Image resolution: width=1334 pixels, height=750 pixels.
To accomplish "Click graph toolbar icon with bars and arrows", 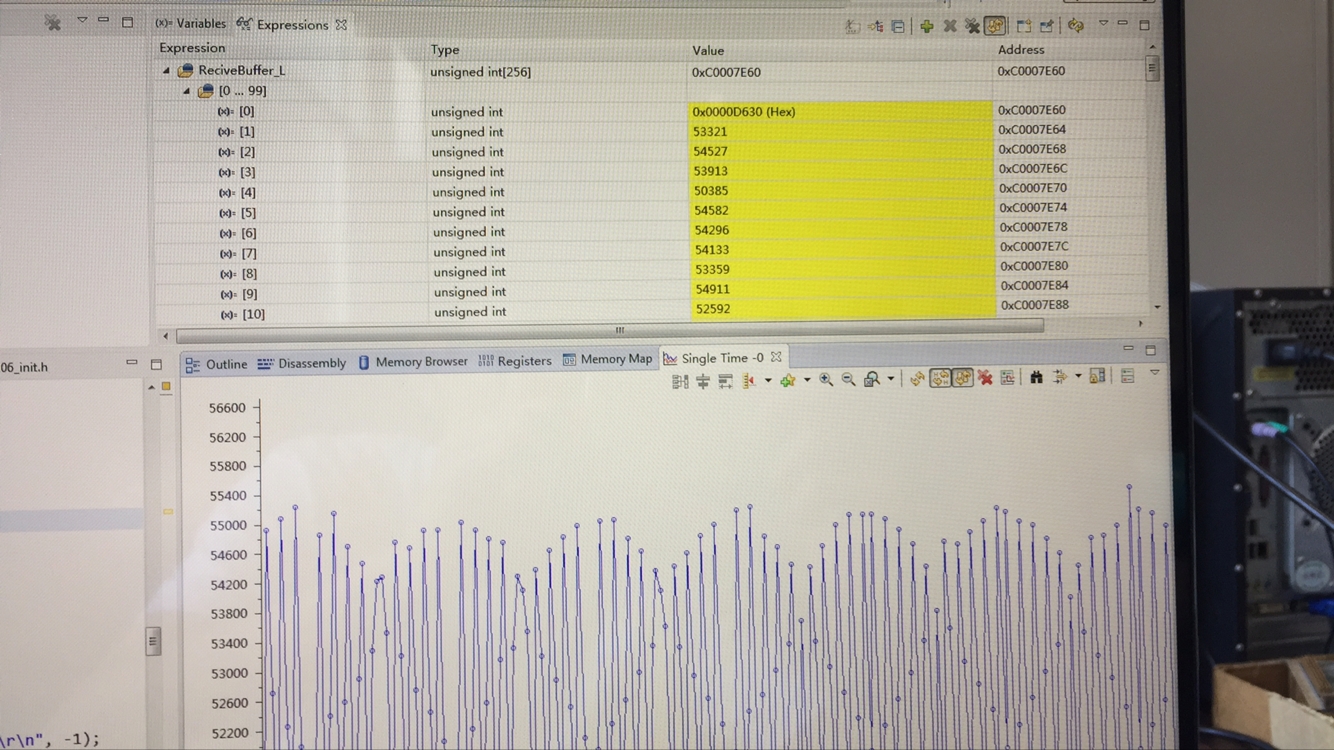I will [x=725, y=381].
